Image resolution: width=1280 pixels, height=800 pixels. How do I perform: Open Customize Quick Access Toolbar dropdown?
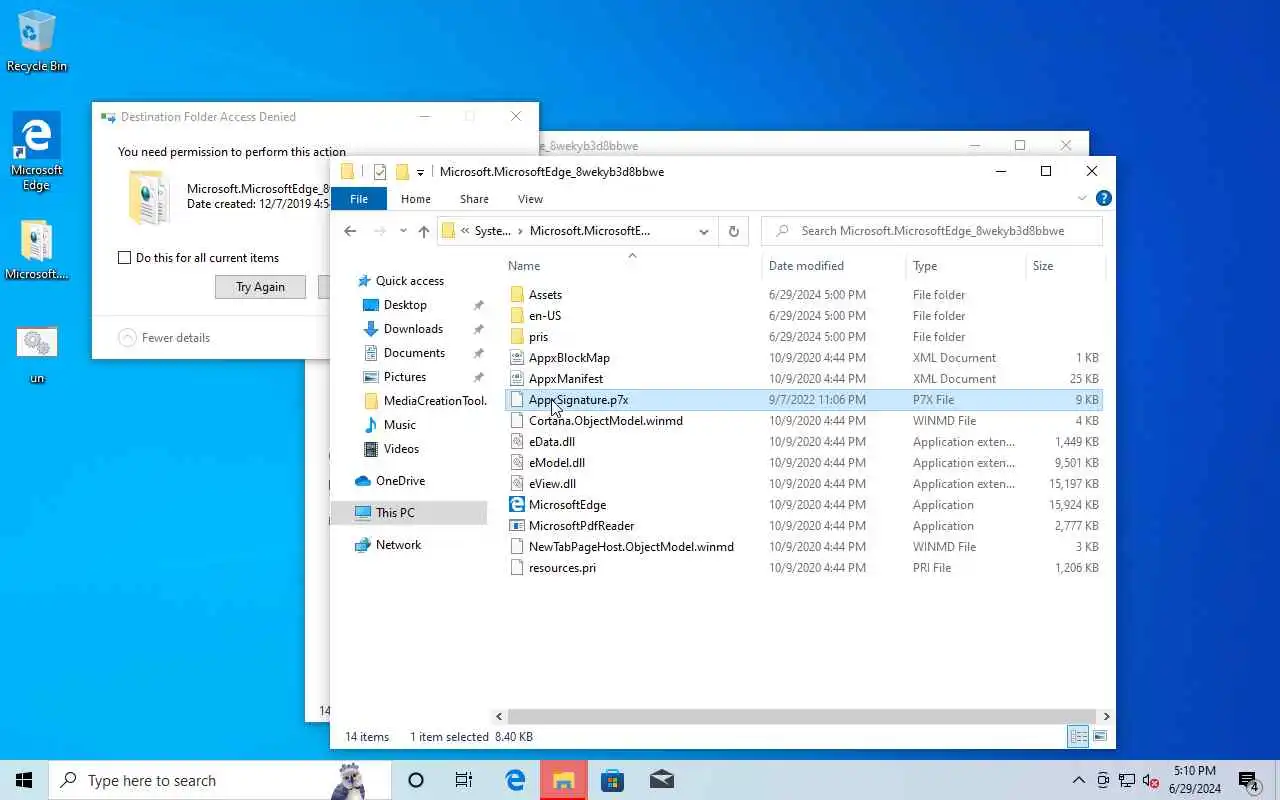pos(420,173)
